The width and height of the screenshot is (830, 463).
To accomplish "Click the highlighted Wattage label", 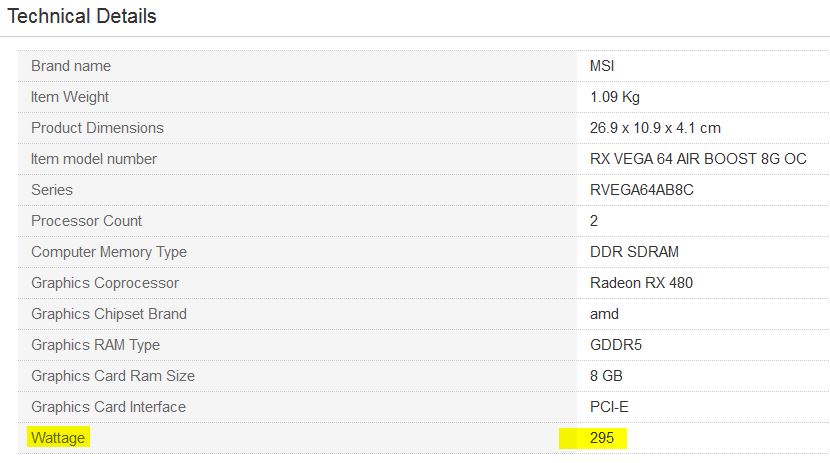I will [x=58, y=438].
